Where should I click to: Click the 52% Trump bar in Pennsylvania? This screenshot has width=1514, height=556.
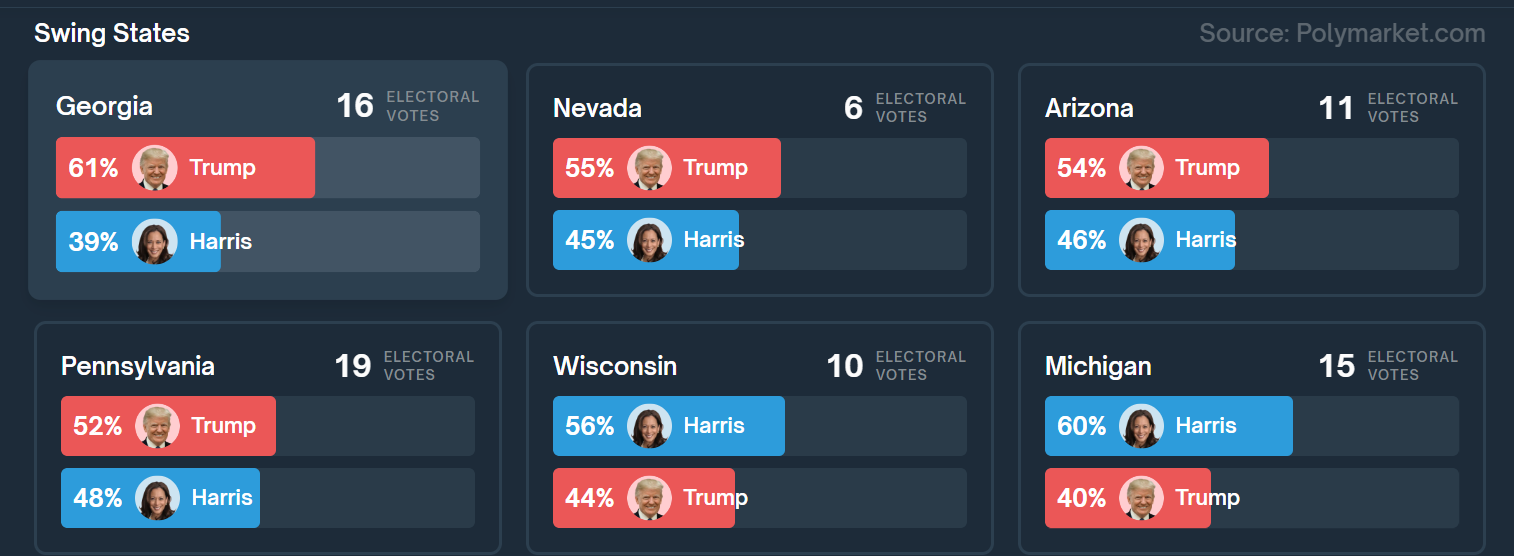pyautogui.click(x=168, y=426)
